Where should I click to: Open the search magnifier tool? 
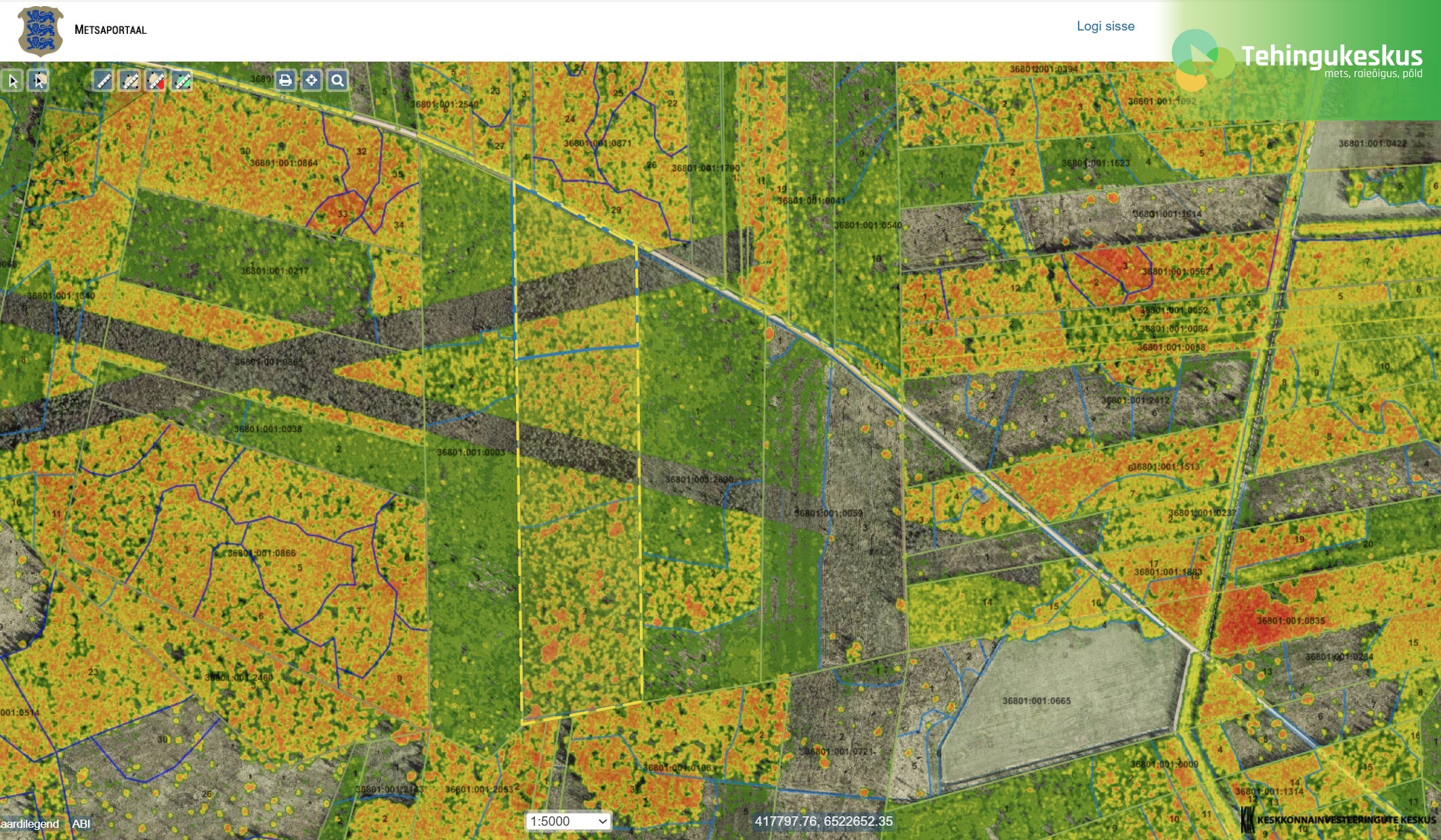tap(337, 81)
